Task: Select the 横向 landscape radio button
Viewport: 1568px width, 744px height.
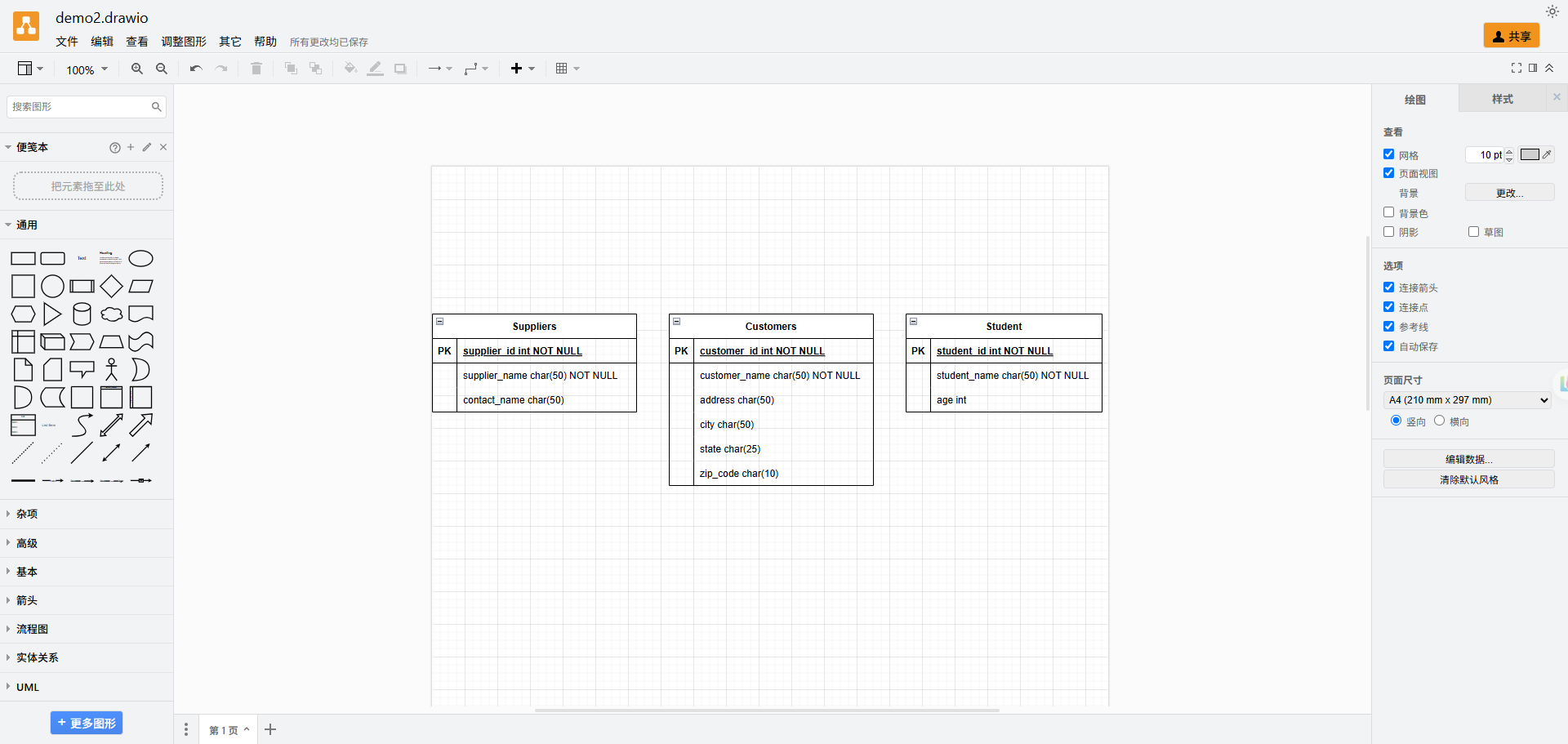Action: click(x=1439, y=421)
